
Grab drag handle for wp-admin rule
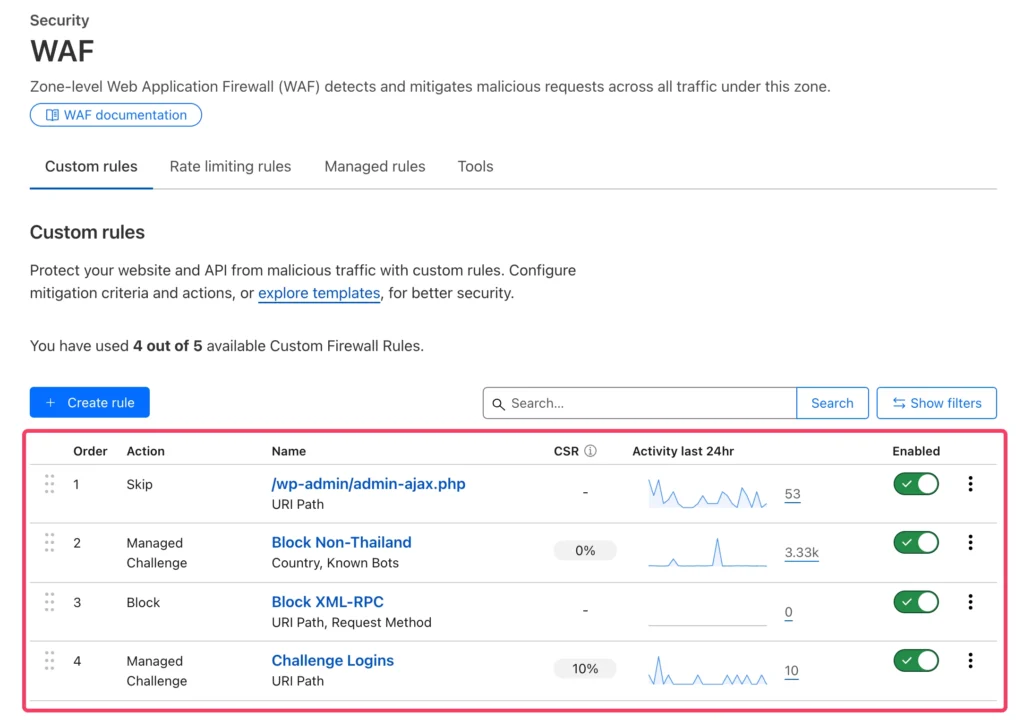[50, 484]
